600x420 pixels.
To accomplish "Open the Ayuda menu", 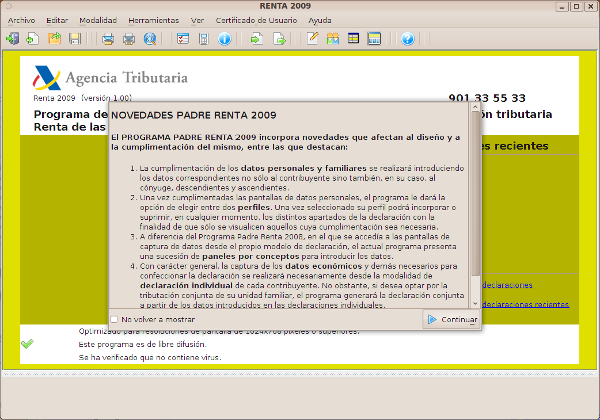I will pyautogui.click(x=322, y=19).
